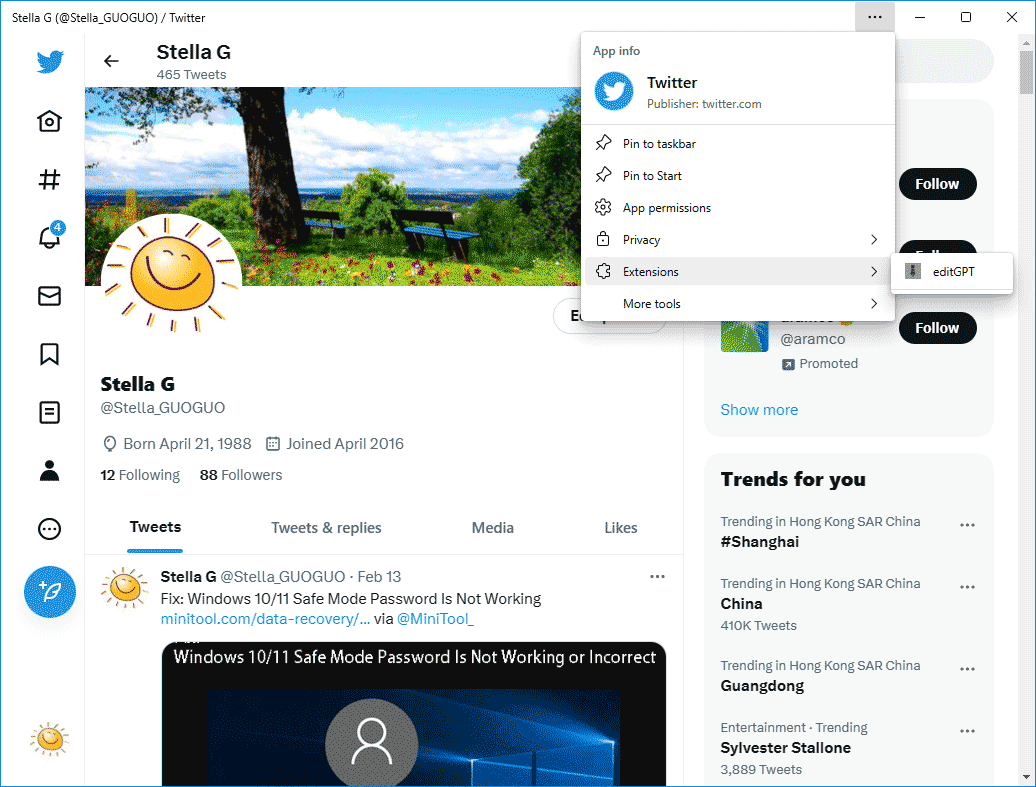Expand the Extensions submenu arrow
The width and height of the screenshot is (1036, 787).
click(873, 271)
